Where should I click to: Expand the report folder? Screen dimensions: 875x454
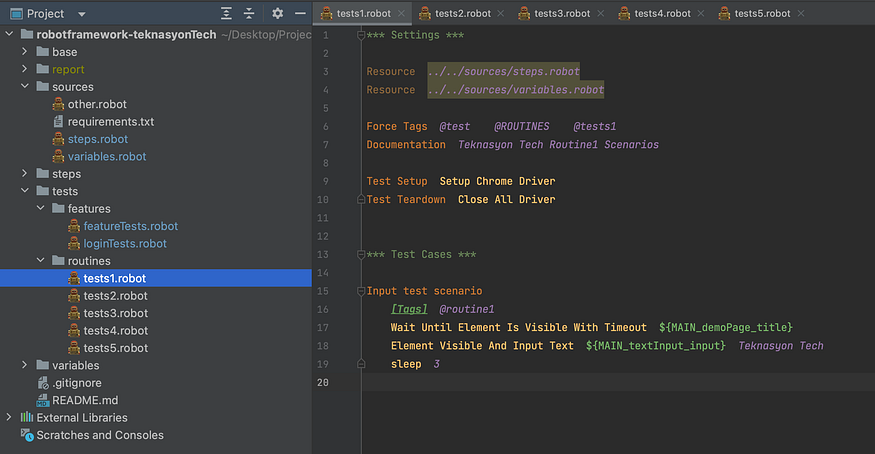pyautogui.click(x=25, y=69)
